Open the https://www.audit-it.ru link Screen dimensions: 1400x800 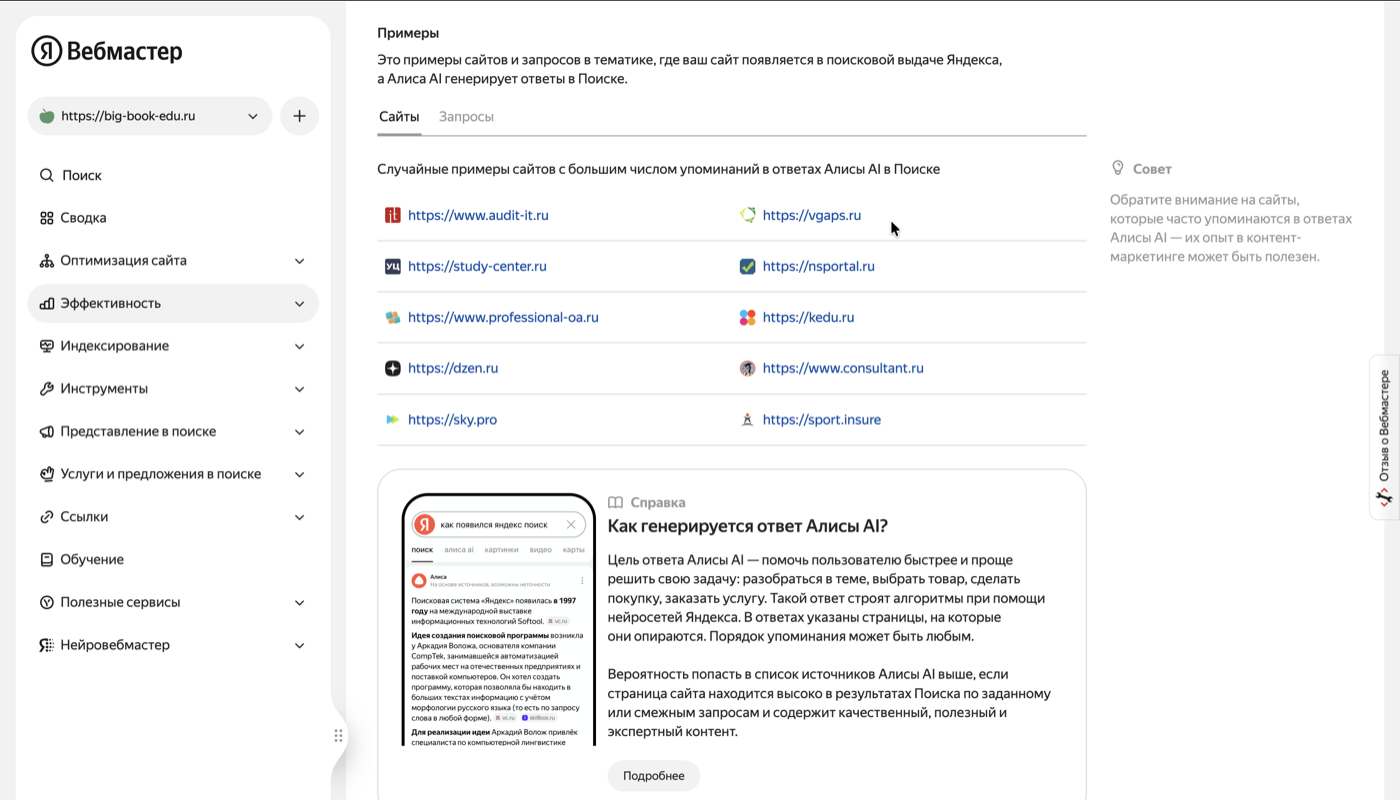(x=478, y=215)
